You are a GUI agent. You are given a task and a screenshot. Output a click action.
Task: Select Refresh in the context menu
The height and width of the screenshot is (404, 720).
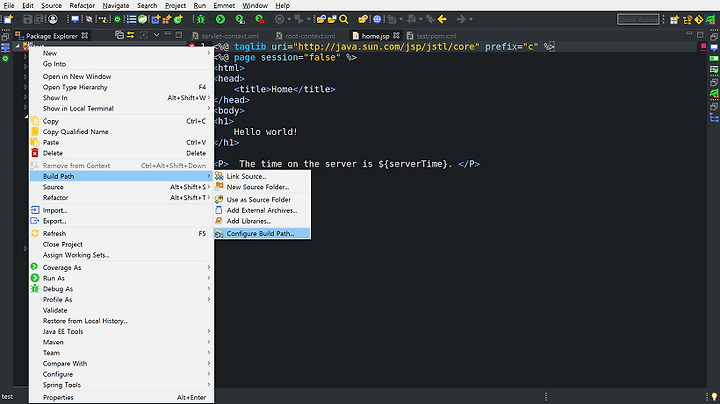click(x=122, y=233)
